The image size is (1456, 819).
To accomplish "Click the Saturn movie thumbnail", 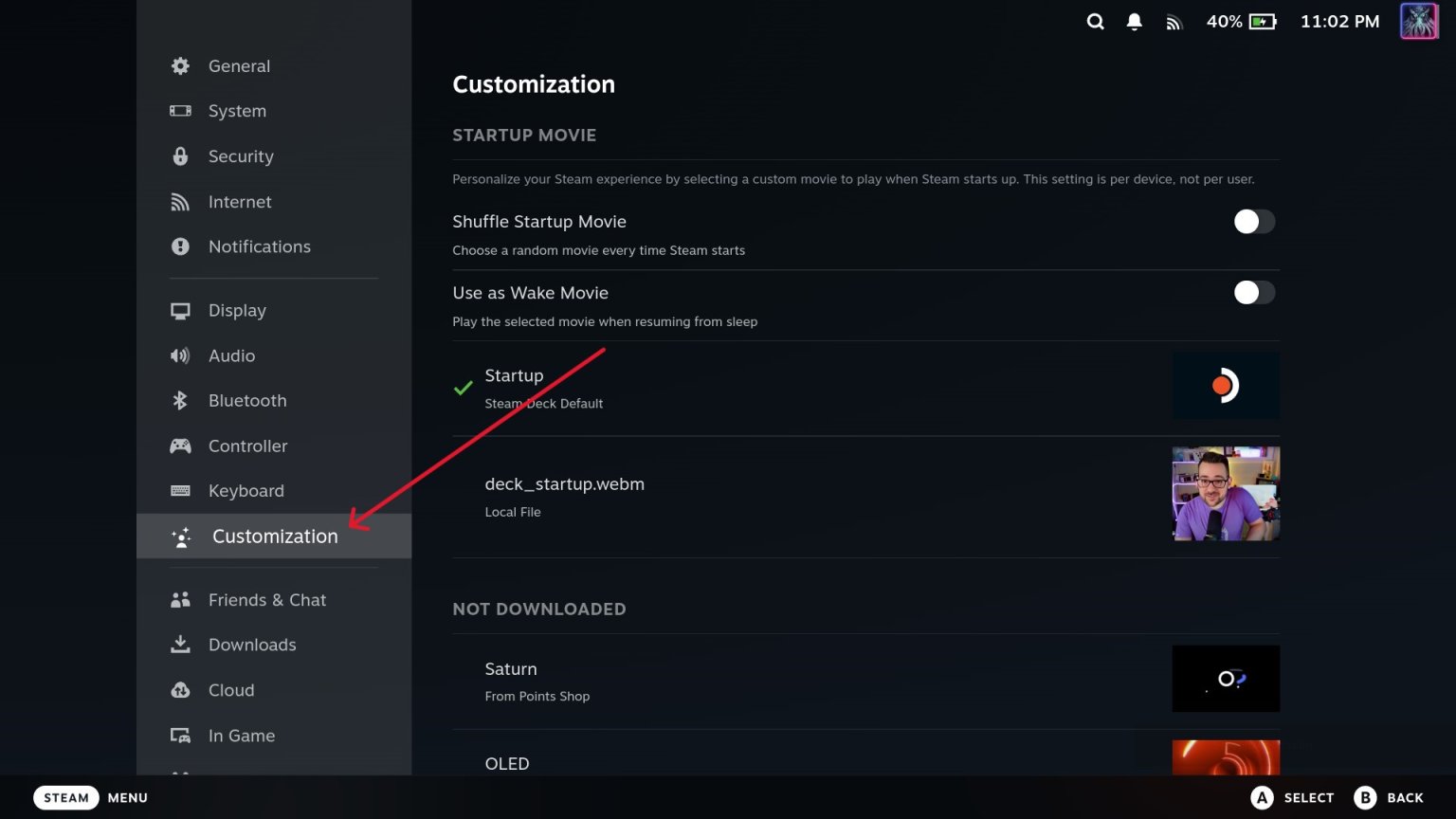I will [1226, 679].
